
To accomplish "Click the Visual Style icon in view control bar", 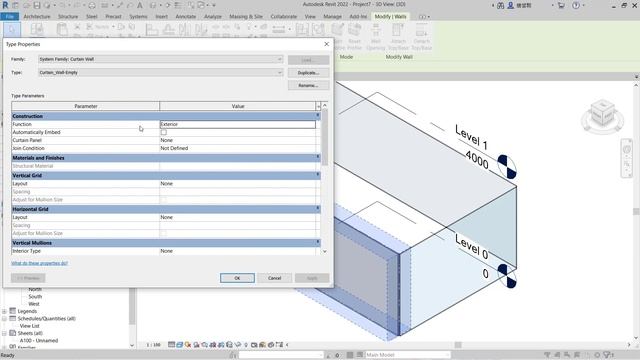I will click(x=180, y=345).
